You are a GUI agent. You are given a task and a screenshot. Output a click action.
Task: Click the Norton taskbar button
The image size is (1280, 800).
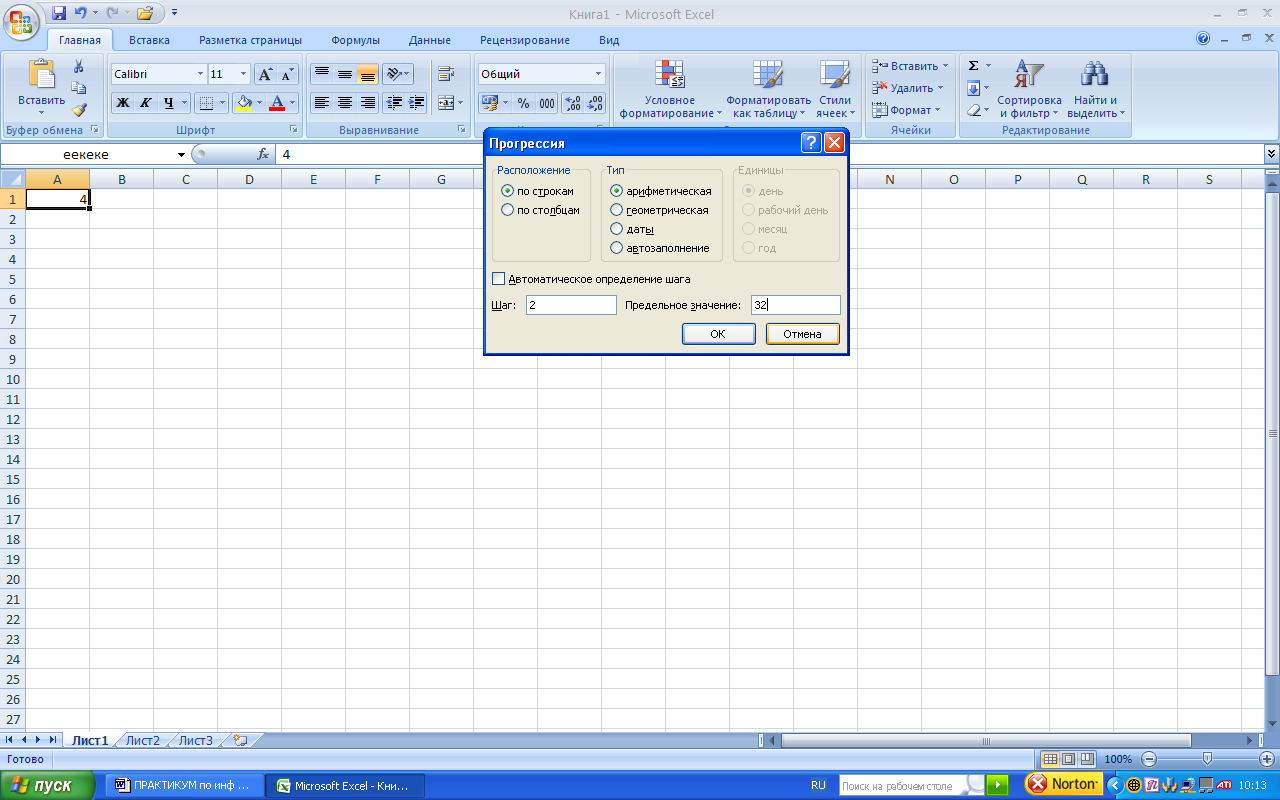pos(1064,784)
